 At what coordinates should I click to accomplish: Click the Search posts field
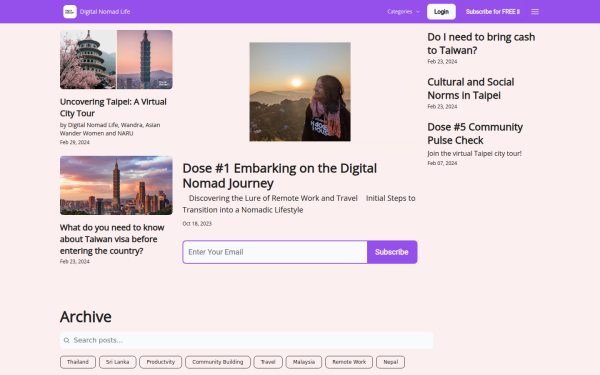tap(246, 340)
